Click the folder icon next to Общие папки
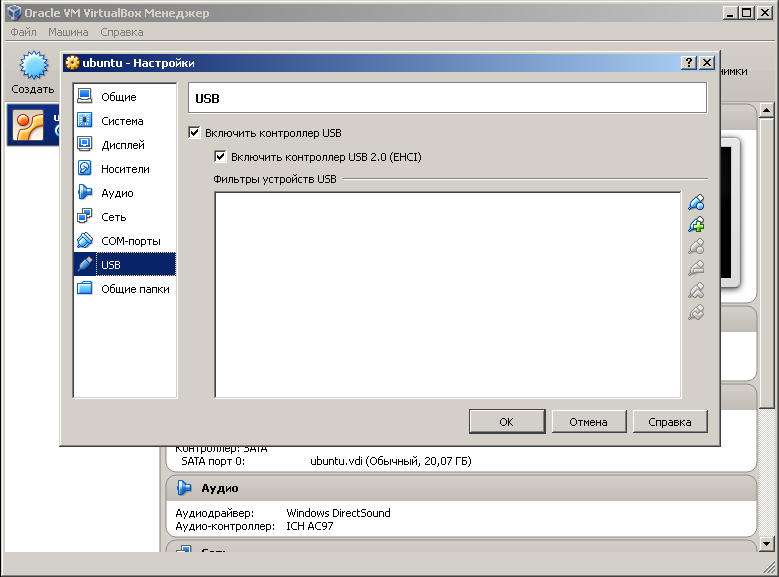Image resolution: width=779 pixels, height=577 pixels. click(x=85, y=288)
